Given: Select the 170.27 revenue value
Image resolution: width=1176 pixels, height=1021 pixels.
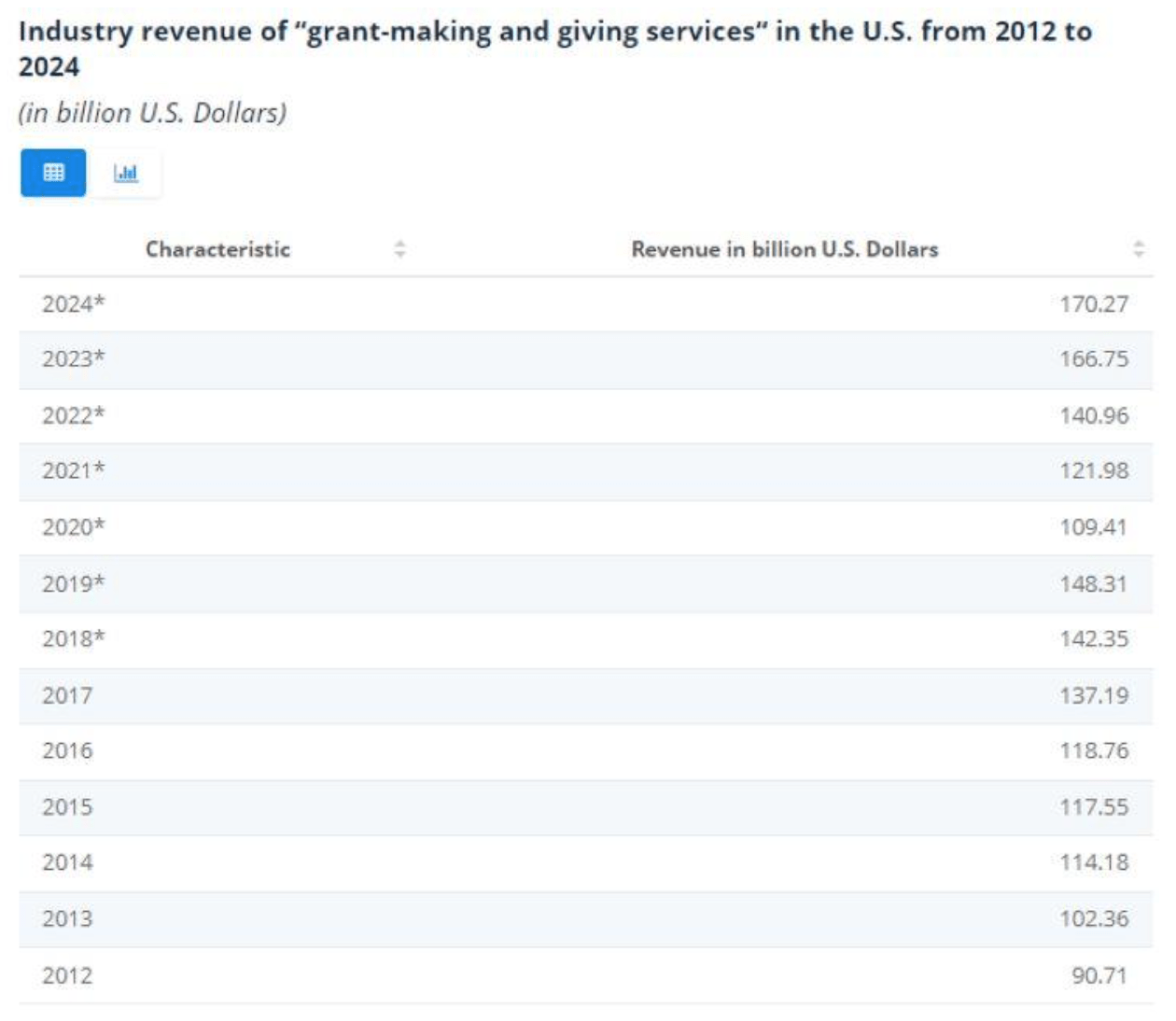Looking at the screenshot, I should pos(1093,304).
